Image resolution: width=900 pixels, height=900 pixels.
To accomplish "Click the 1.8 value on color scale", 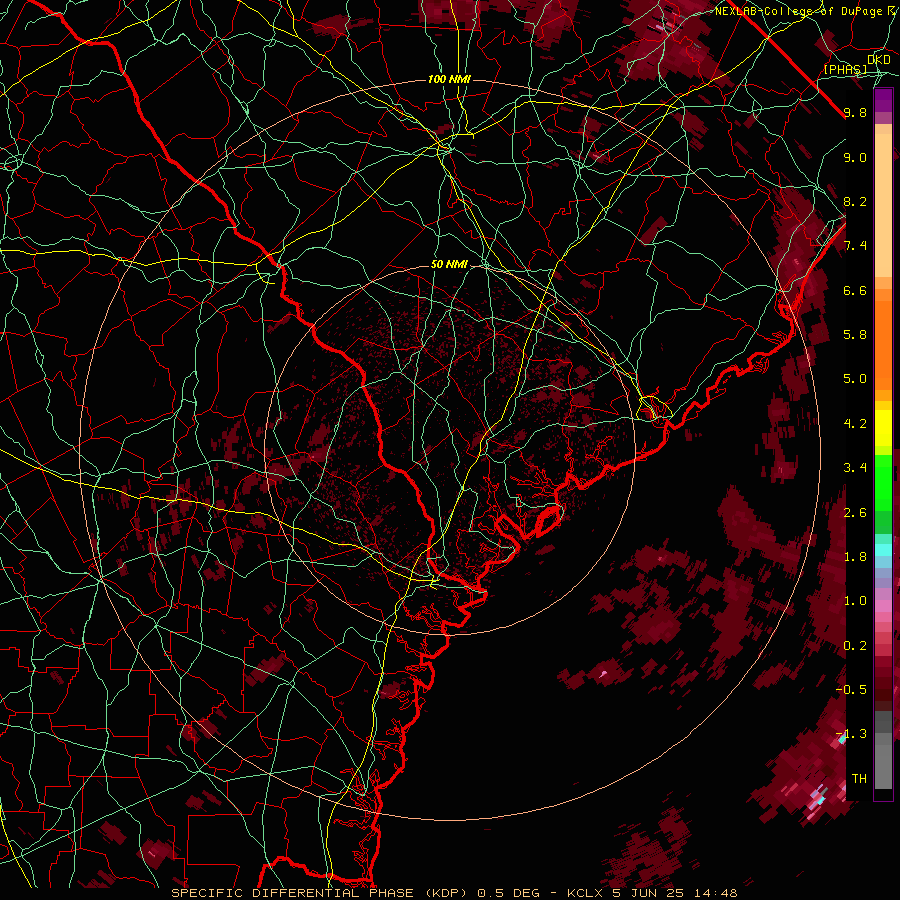I will pyautogui.click(x=855, y=557).
